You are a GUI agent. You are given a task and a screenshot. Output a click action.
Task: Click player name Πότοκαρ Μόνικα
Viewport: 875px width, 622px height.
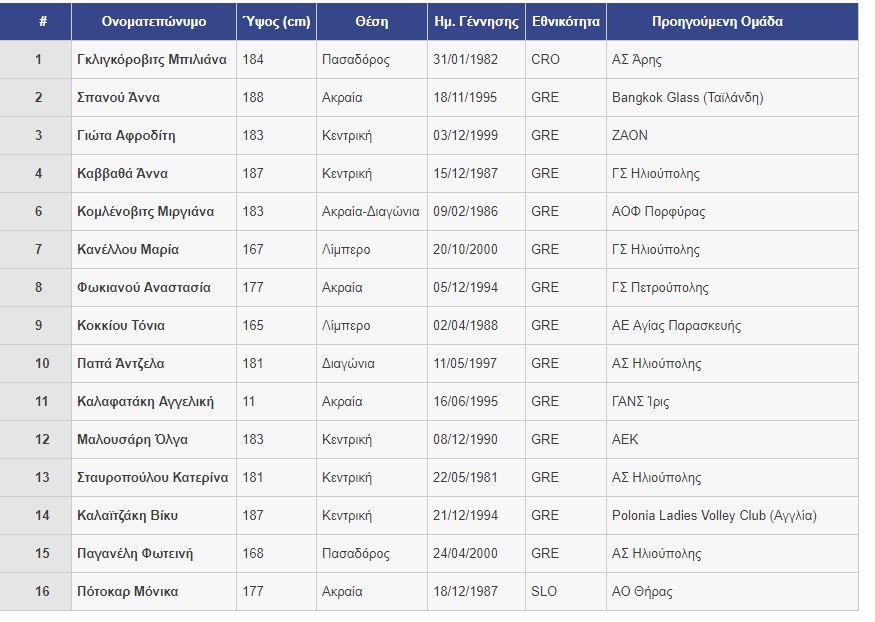[128, 591]
